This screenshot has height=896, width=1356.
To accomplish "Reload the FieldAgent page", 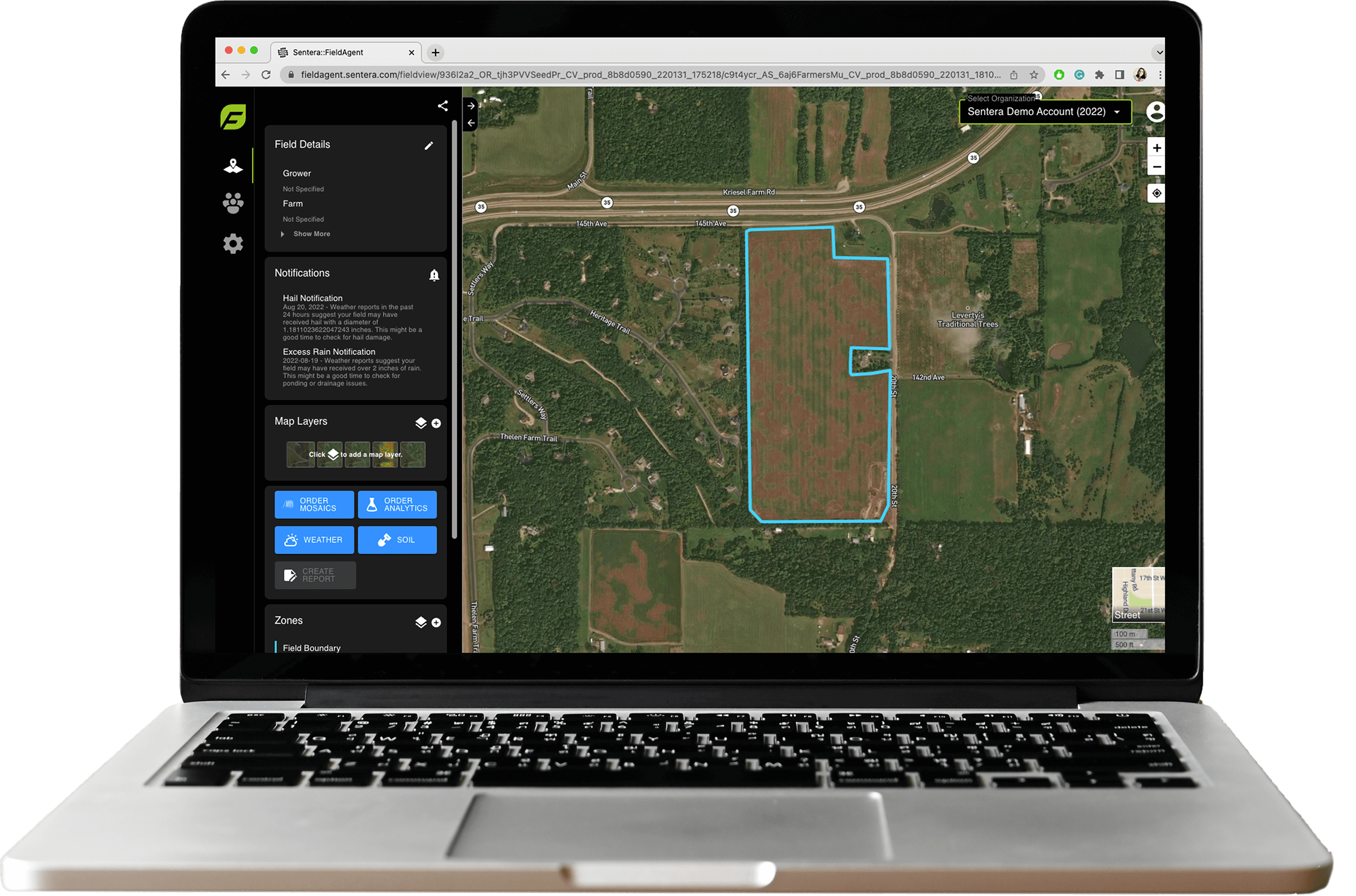I will [266, 75].
